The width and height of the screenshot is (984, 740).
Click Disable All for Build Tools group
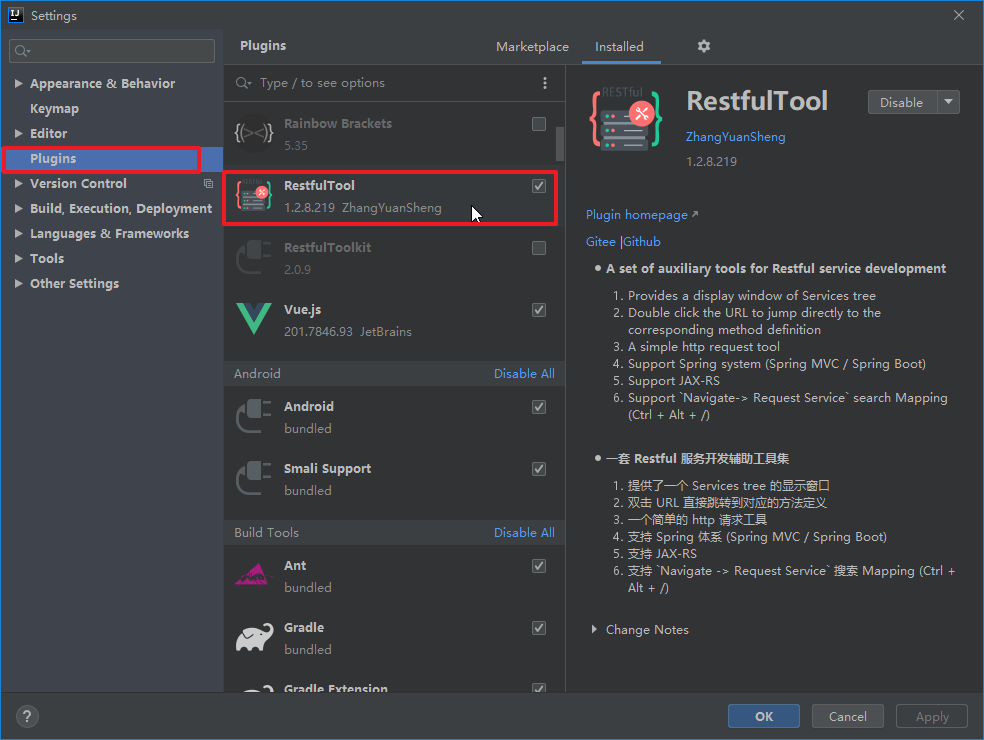(524, 532)
